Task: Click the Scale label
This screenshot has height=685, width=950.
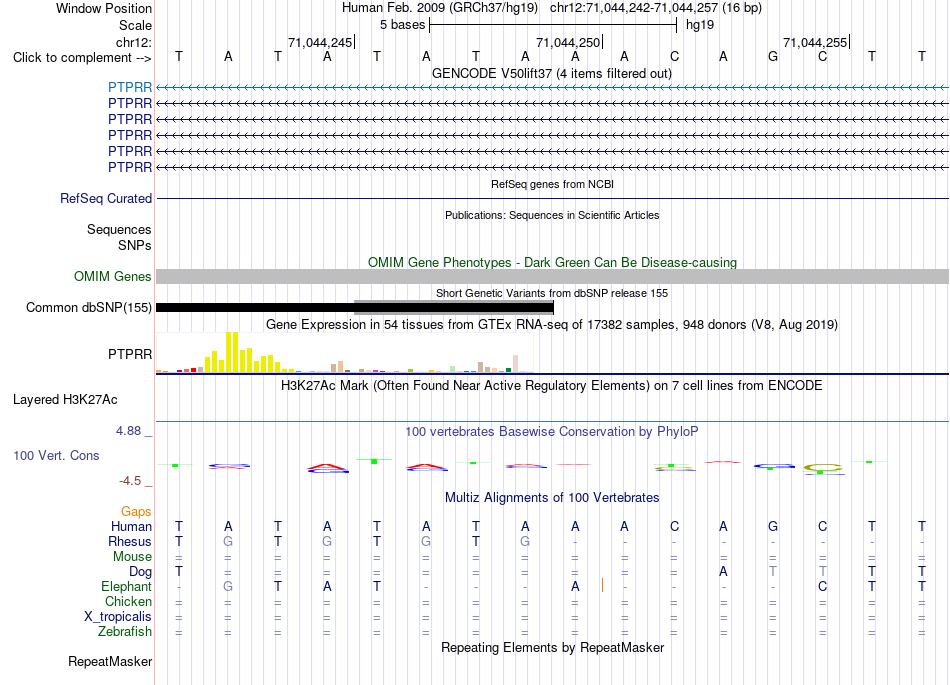Action: [x=135, y=25]
